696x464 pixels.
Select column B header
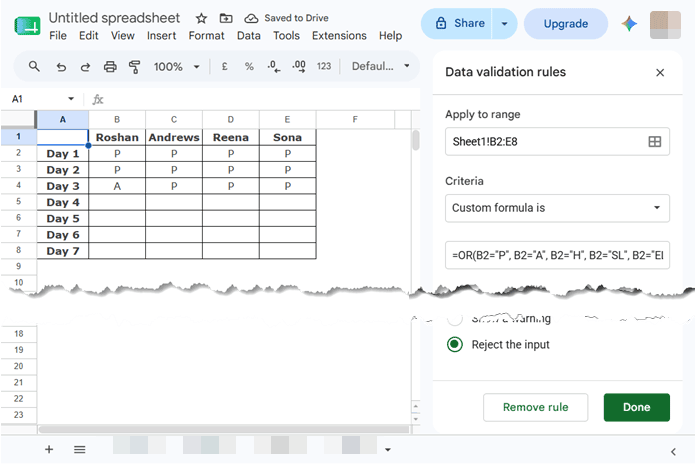coord(117,119)
